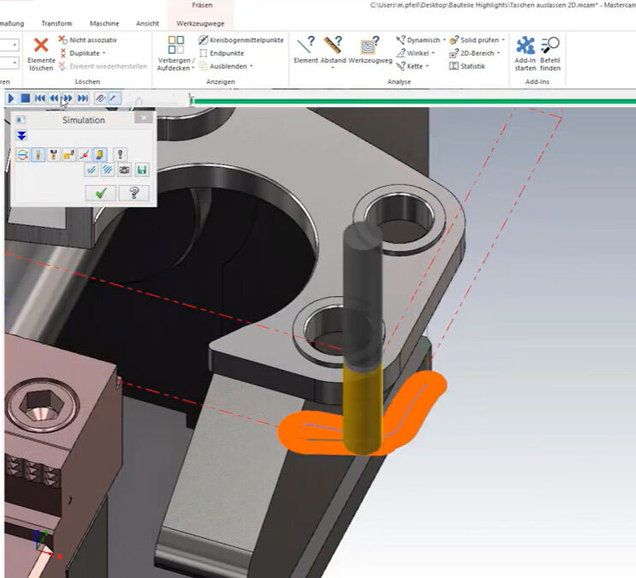The height and width of the screenshot is (578, 636).
Task: Click Element analysis tool
Action: [306, 50]
